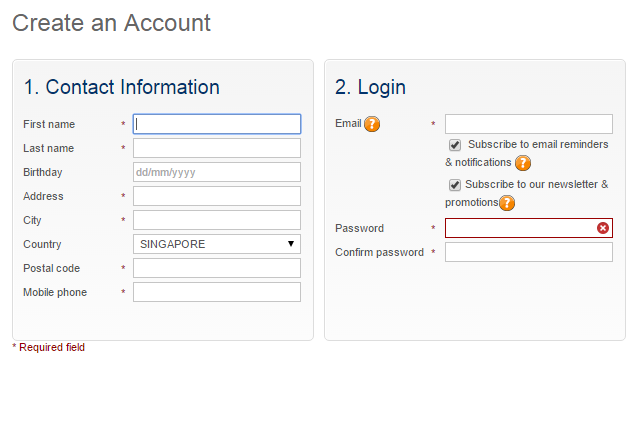
Task: Focus the City text field
Action: (x=217, y=220)
